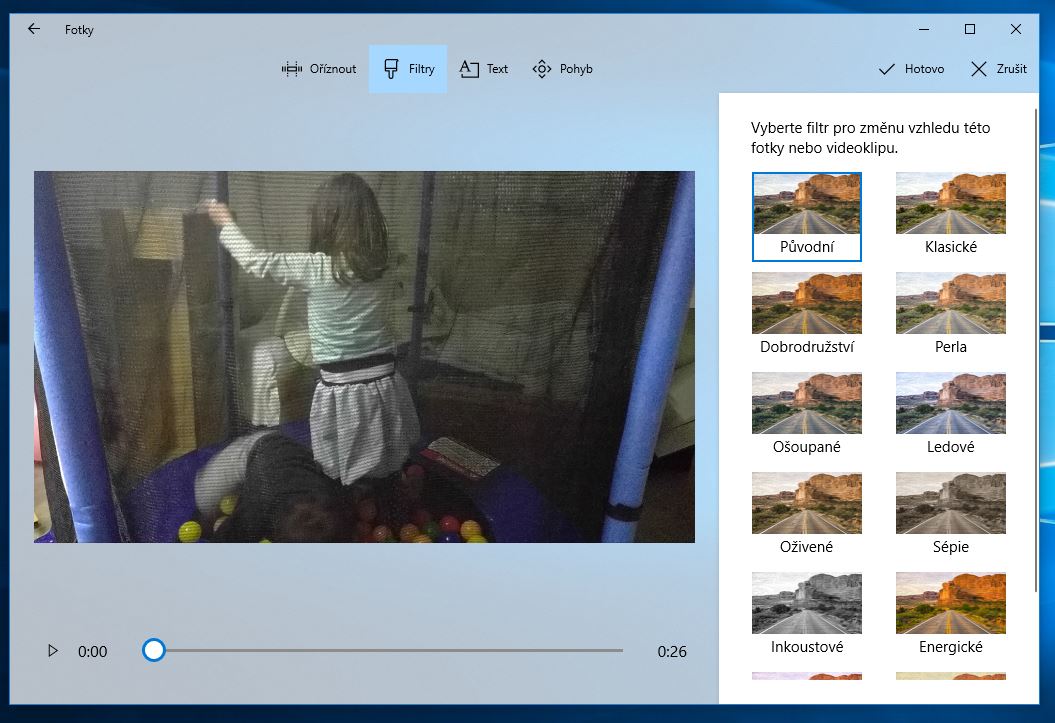Open the Pohyb tab label
Screen dimensions: 1055x723
pos(576,69)
